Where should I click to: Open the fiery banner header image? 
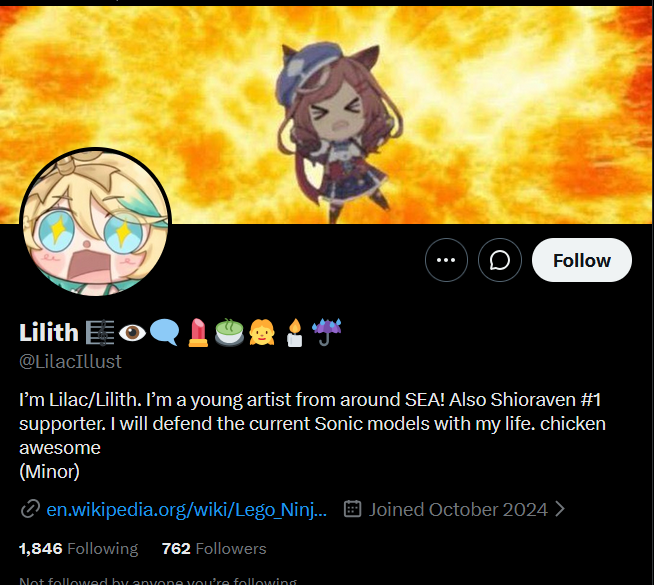[327, 115]
